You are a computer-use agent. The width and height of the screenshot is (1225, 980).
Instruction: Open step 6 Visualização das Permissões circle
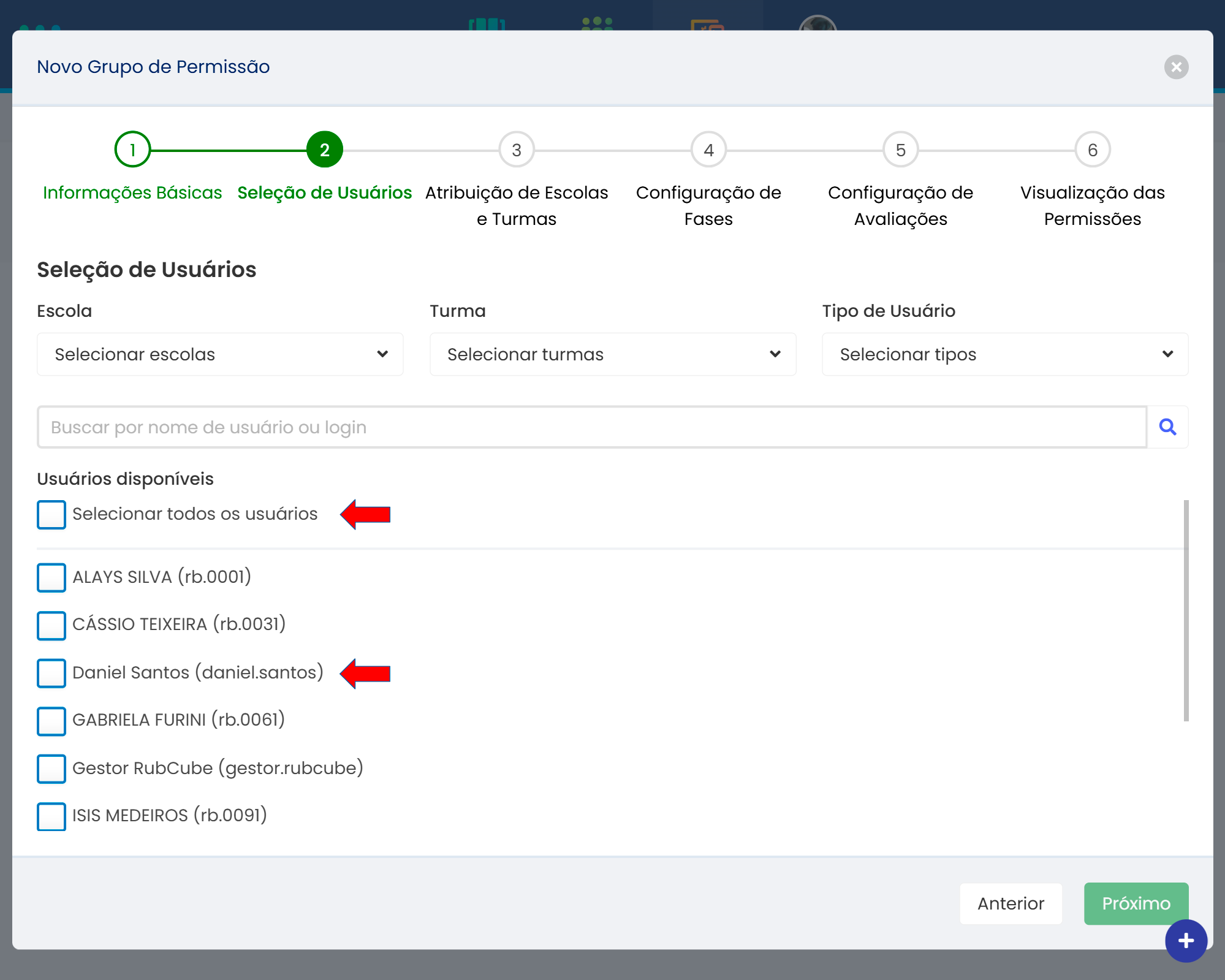[x=1092, y=150]
